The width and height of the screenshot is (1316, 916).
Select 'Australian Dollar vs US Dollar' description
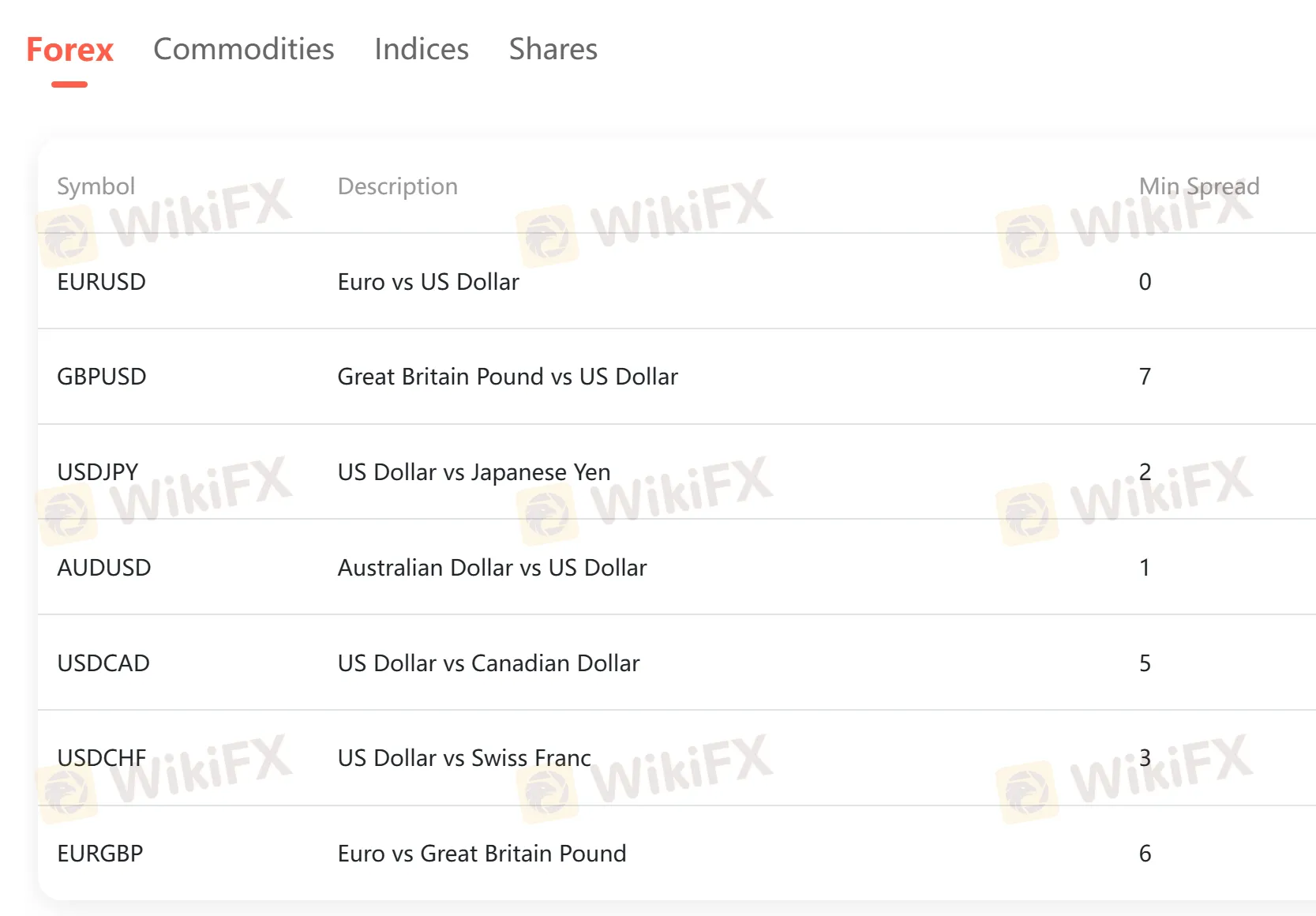coord(492,568)
